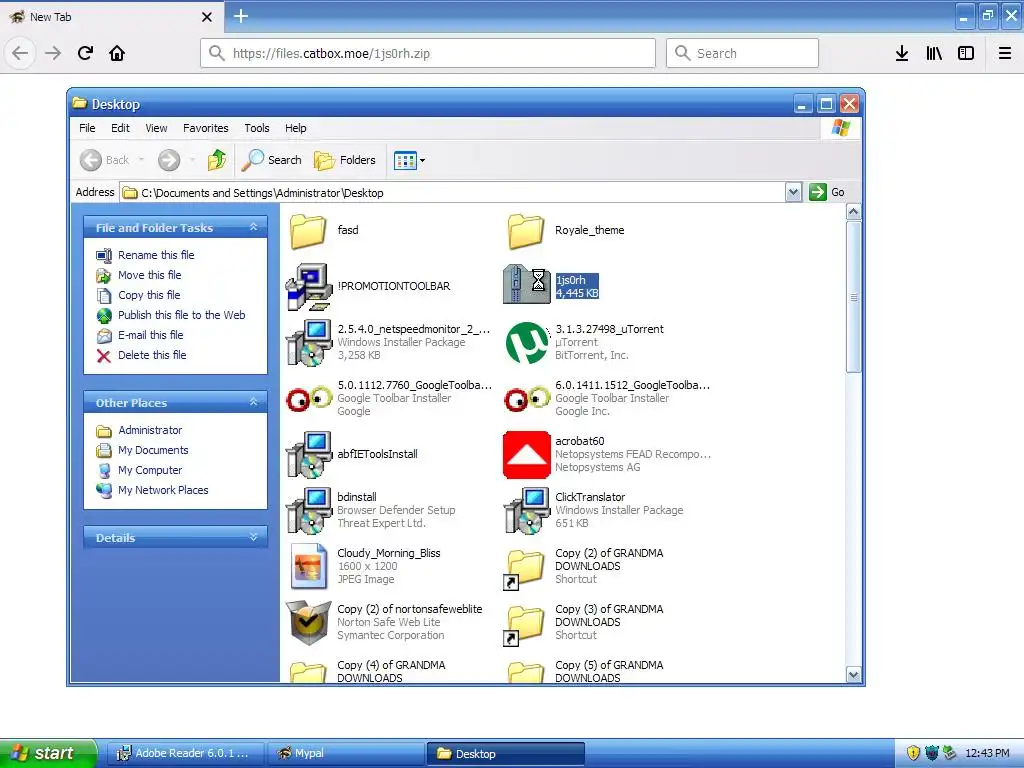Open the File menu

tap(87, 128)
